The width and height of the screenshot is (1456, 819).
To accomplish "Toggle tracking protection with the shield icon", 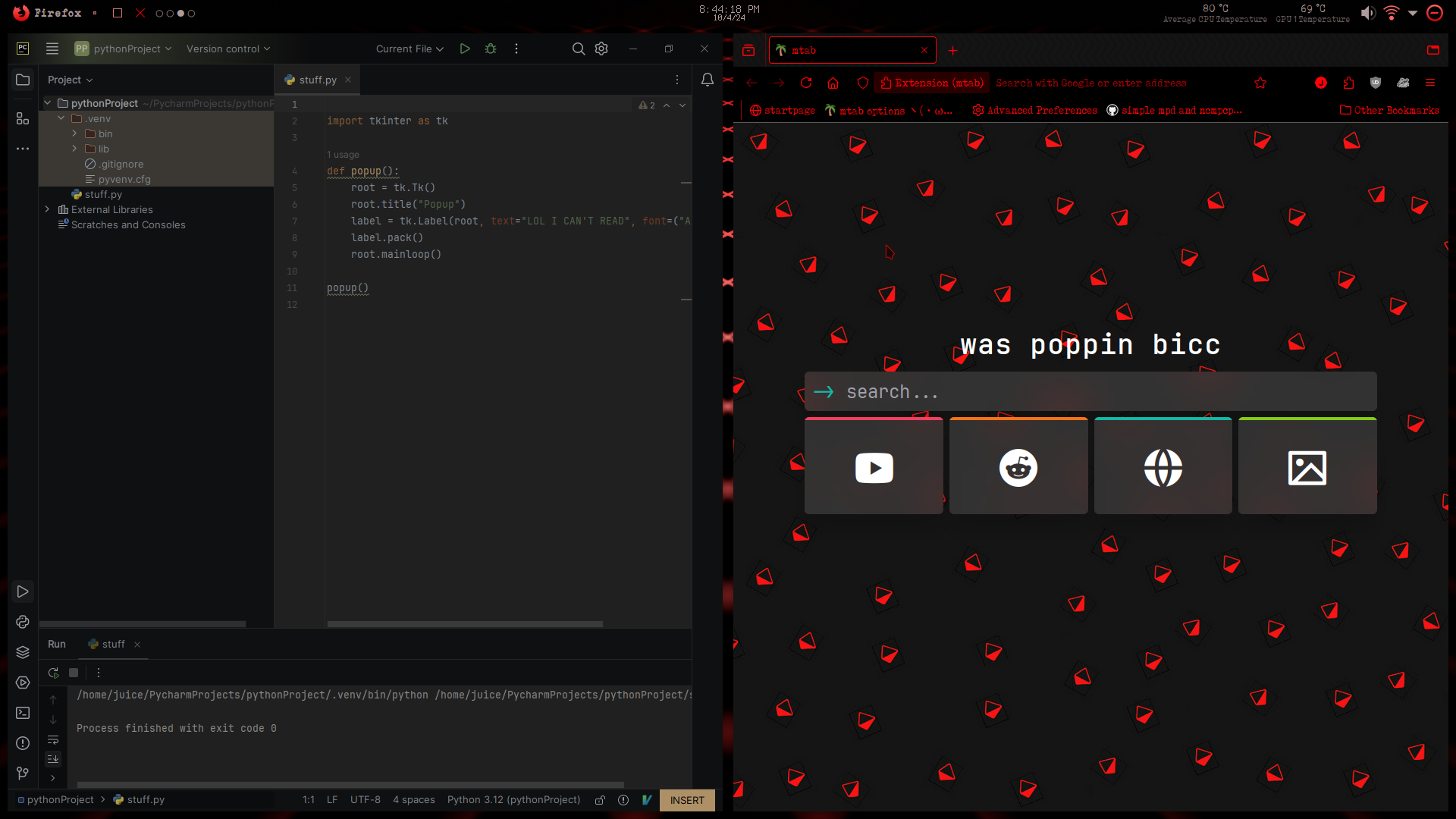I will point(863,83).
